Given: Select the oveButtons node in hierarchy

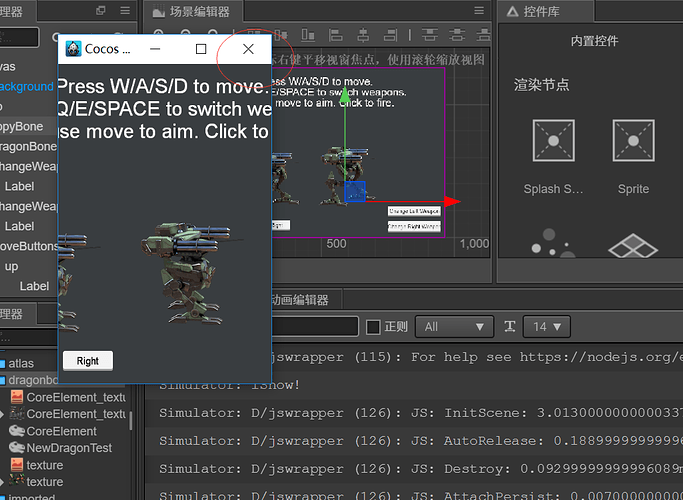Looking at the screenshot, I should (x=28, y=247).
